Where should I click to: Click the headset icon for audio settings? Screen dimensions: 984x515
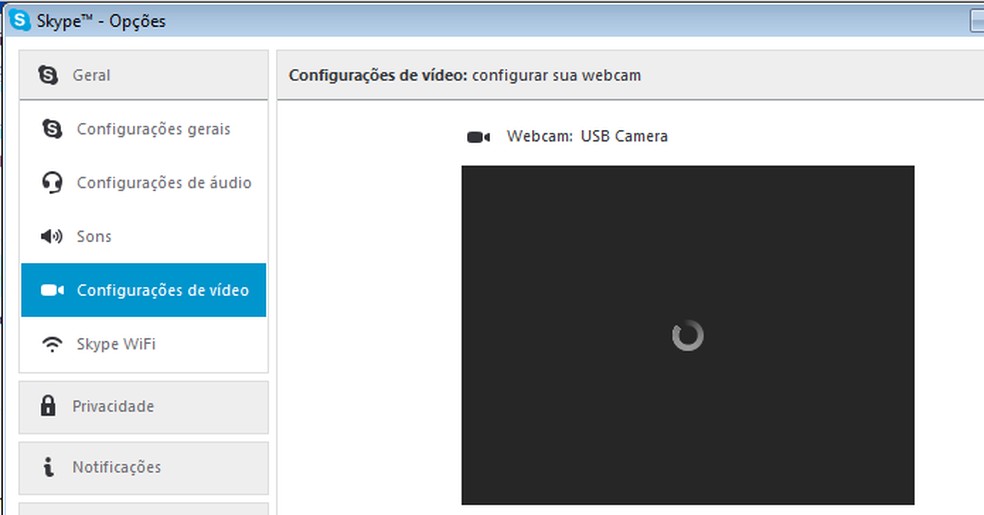[52, 183]
